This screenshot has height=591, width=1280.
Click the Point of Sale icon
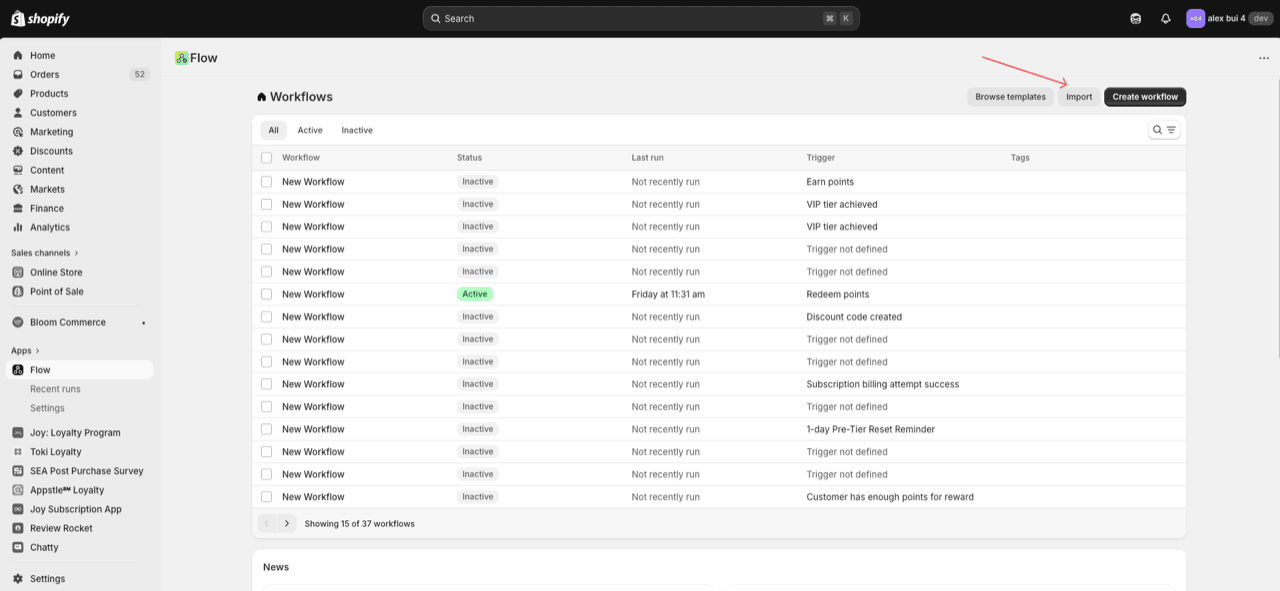(x=18, y=291)
